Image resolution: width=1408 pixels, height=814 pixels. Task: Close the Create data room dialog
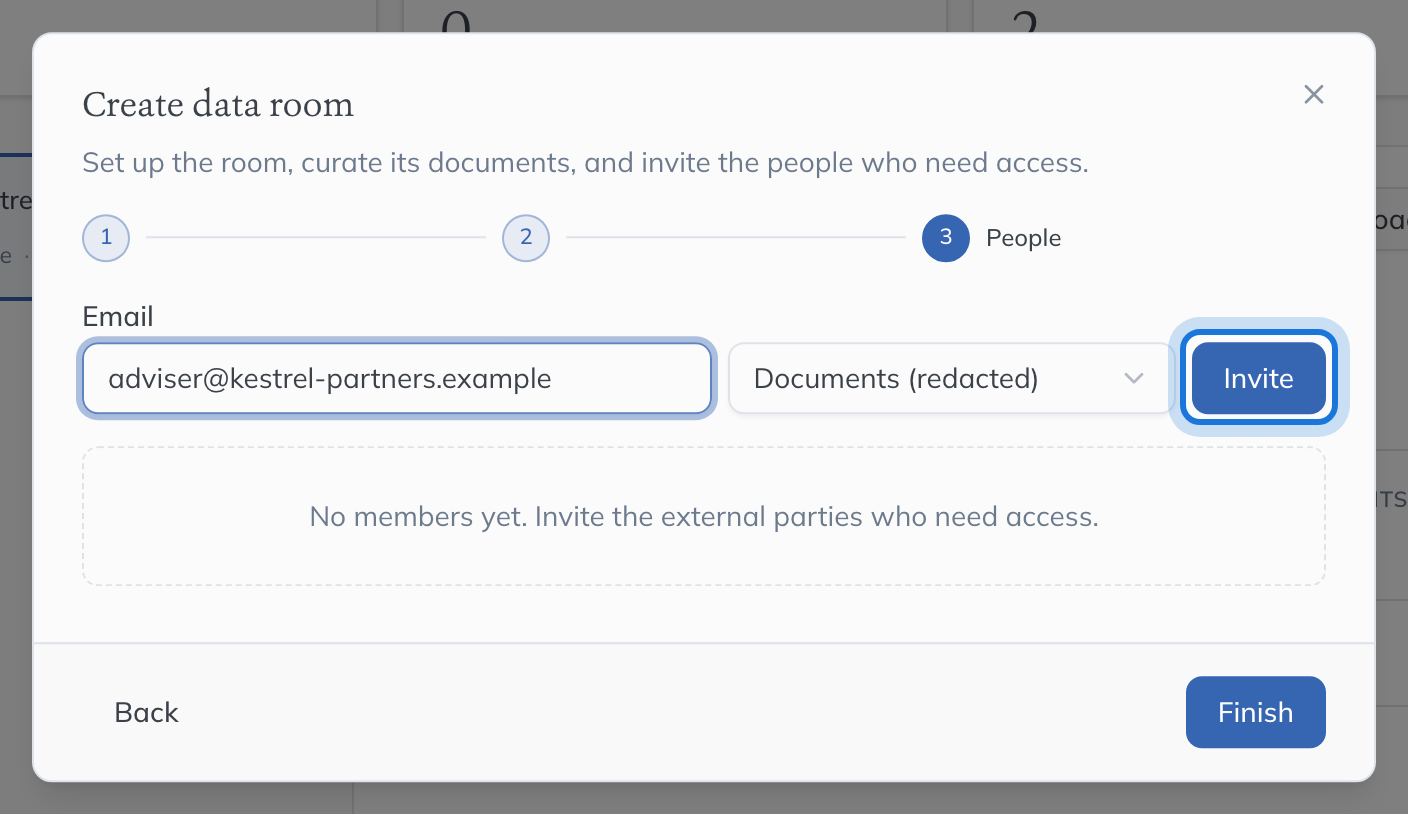click(1314, 94)
